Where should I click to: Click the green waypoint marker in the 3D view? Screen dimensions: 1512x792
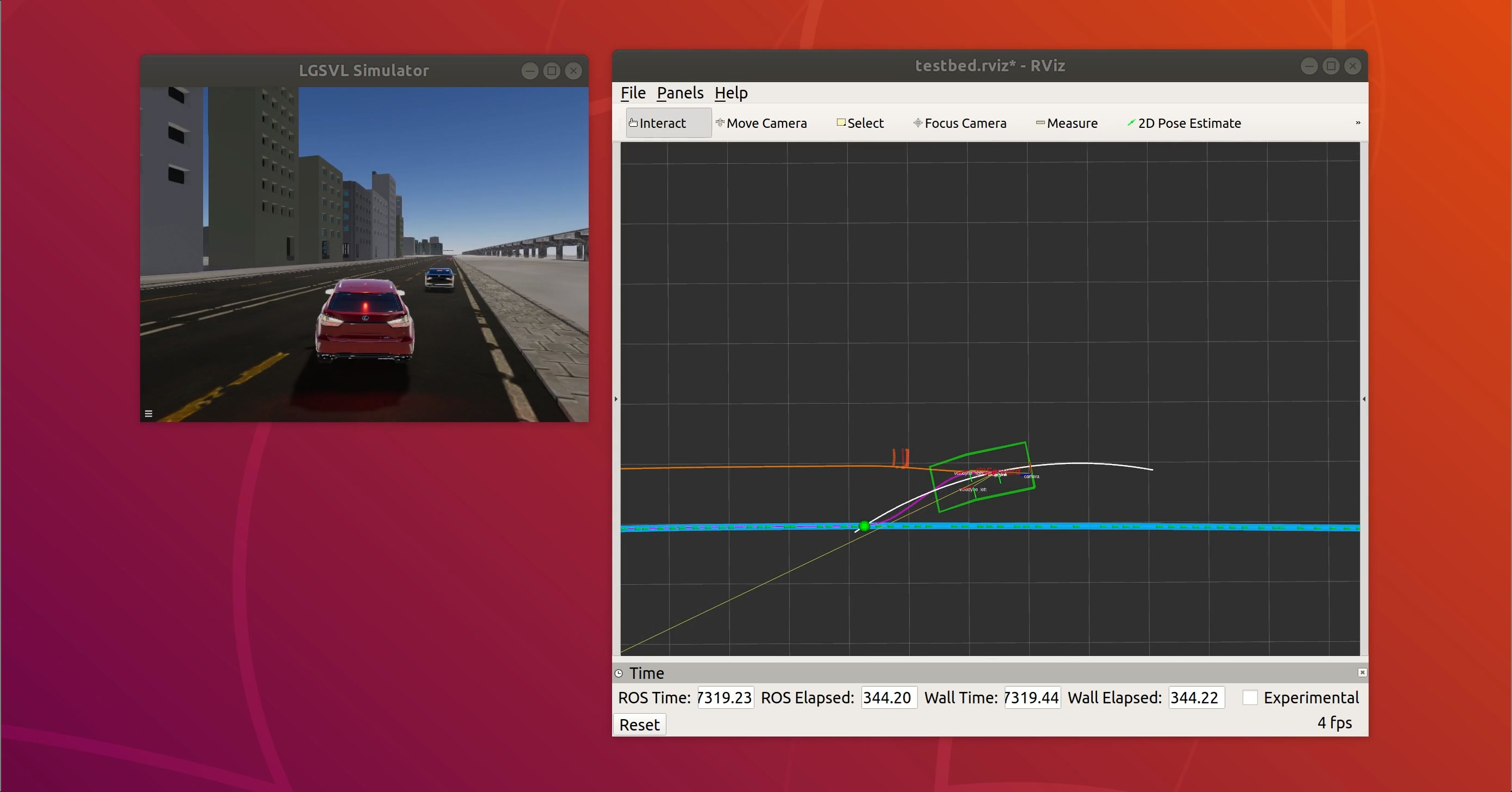coord(864,526)
